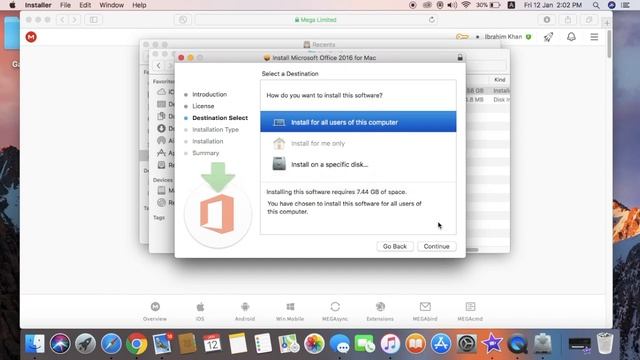The height and width of the screenshot is (360, 640).
Task: Click the MEGA rocket icon
Action: coord(548,37)
